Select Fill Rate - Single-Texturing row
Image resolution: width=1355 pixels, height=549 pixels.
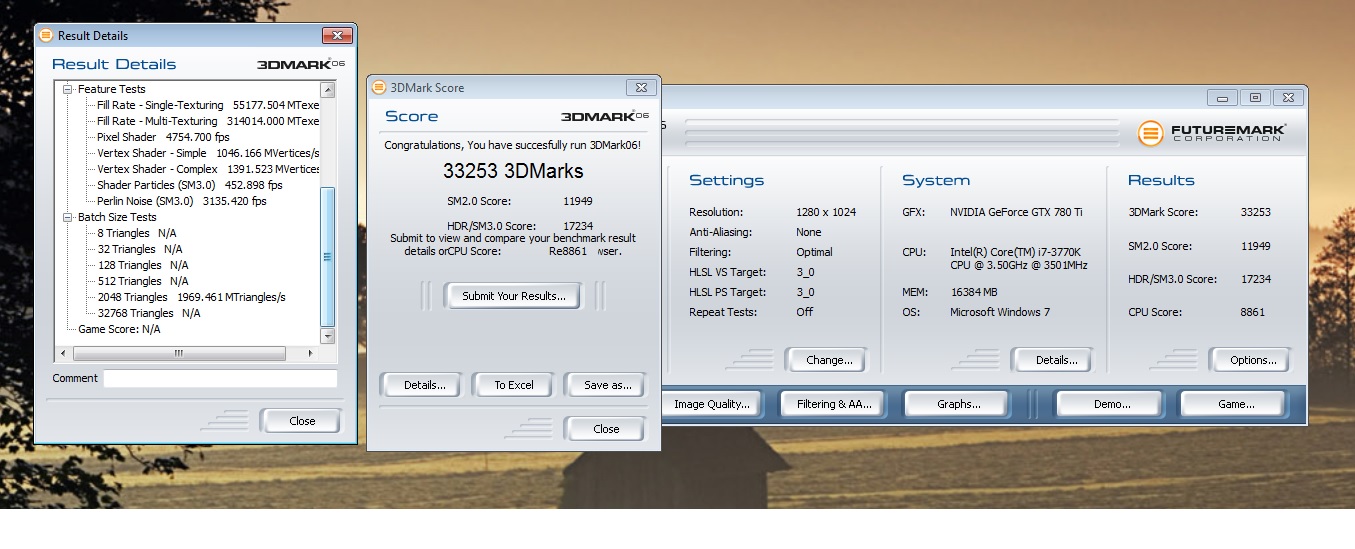pyautogui.click(x=207, y=105)
